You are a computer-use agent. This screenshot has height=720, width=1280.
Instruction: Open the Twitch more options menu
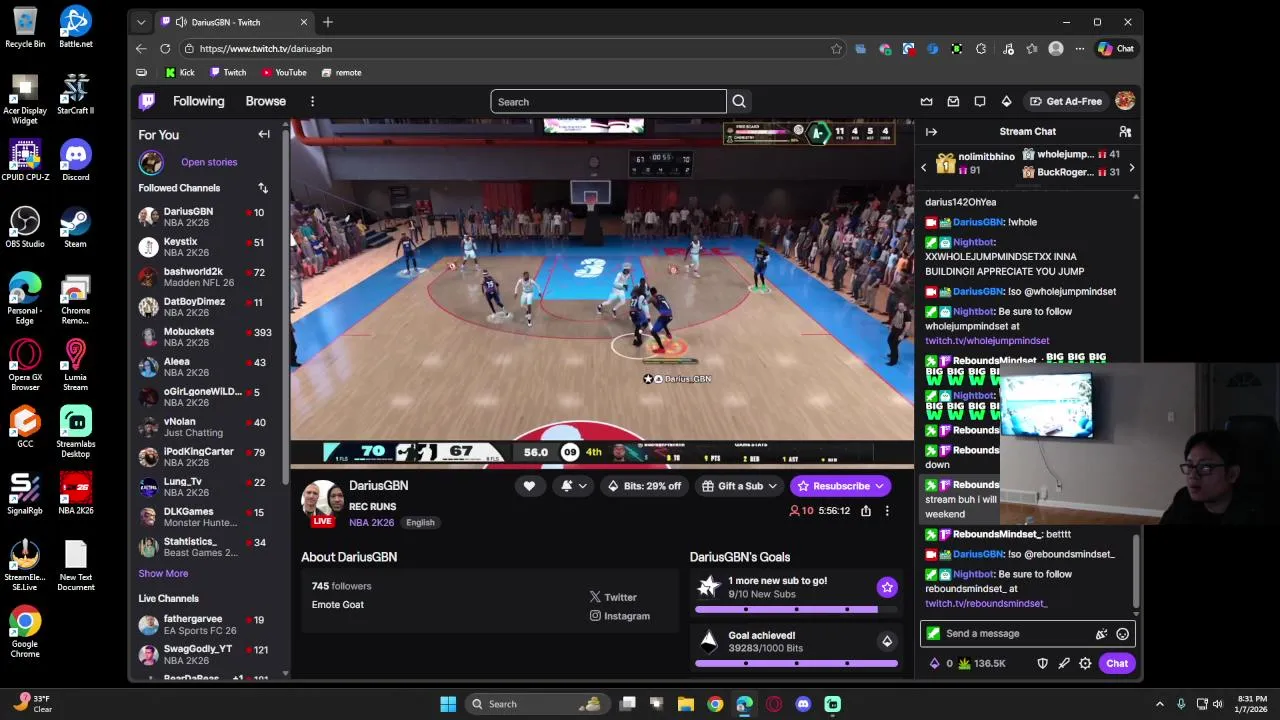[x=312, y=101]
